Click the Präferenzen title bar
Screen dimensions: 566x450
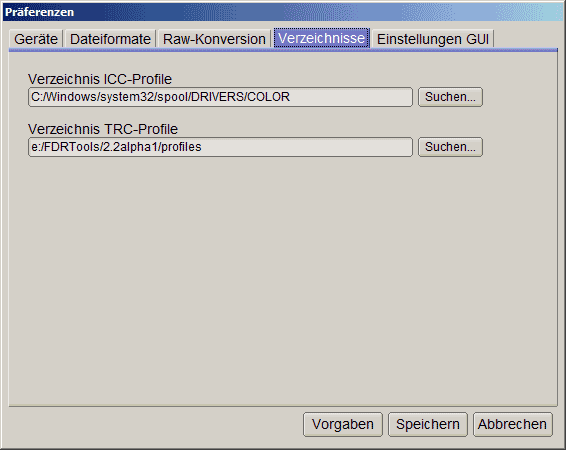(x=283, y=12)
